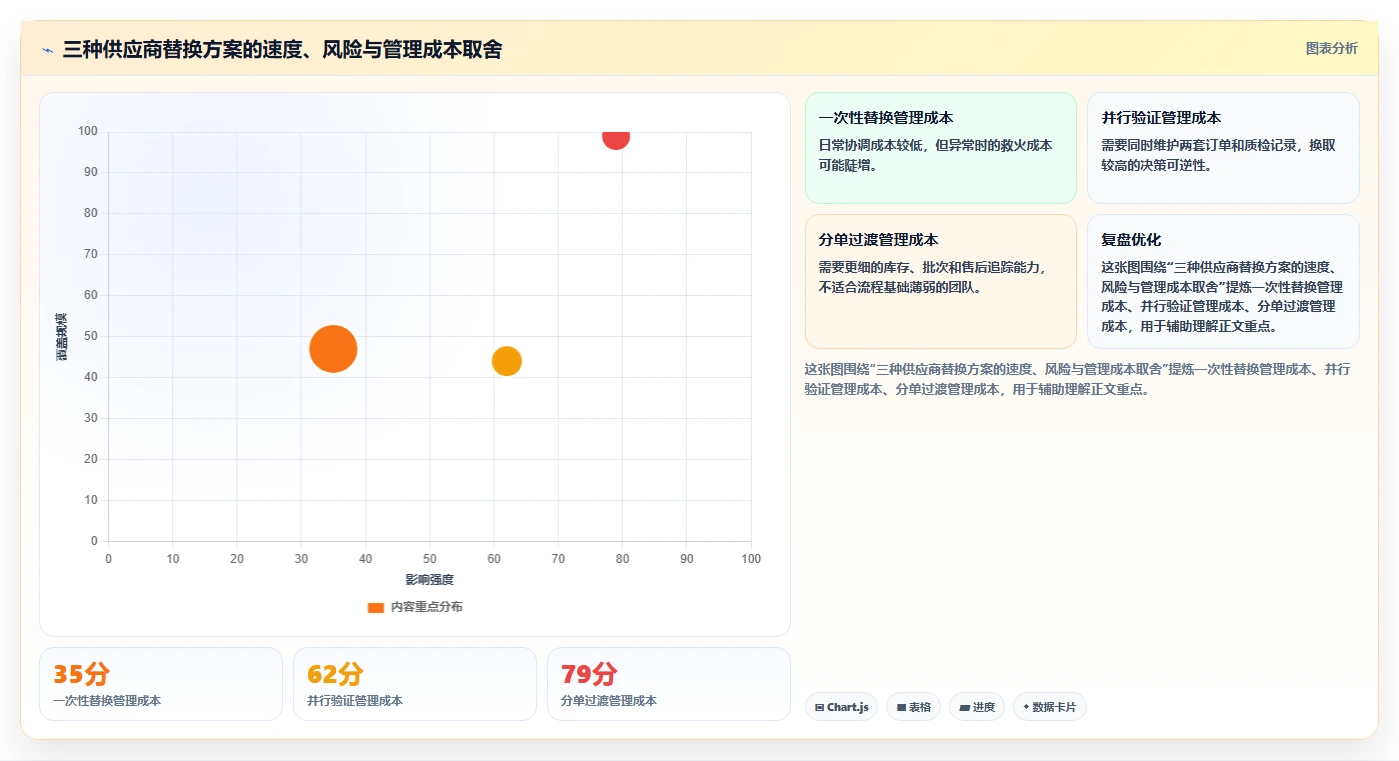This screenshot has height=761, width=1399.
Task: Toggle the 内容重点分布 legend swatch
Action: (x=375, y=607)
